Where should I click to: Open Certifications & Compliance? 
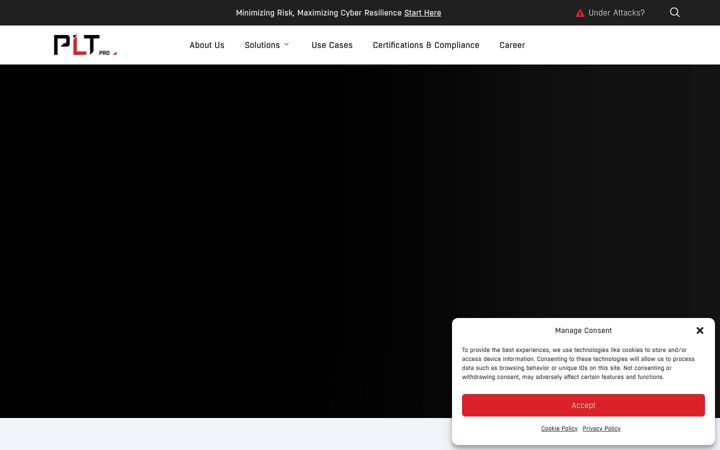pyautogui.click(x=426, y=45)
